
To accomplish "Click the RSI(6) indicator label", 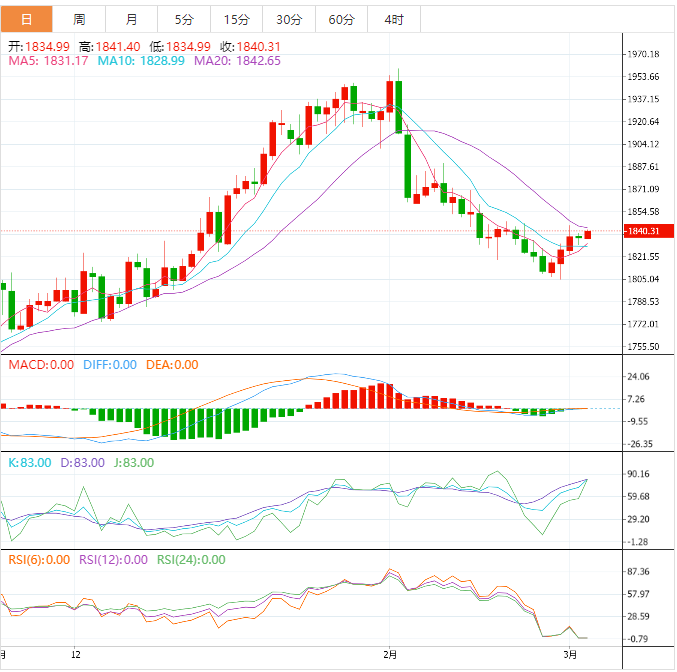I will (x=39, y=560).
